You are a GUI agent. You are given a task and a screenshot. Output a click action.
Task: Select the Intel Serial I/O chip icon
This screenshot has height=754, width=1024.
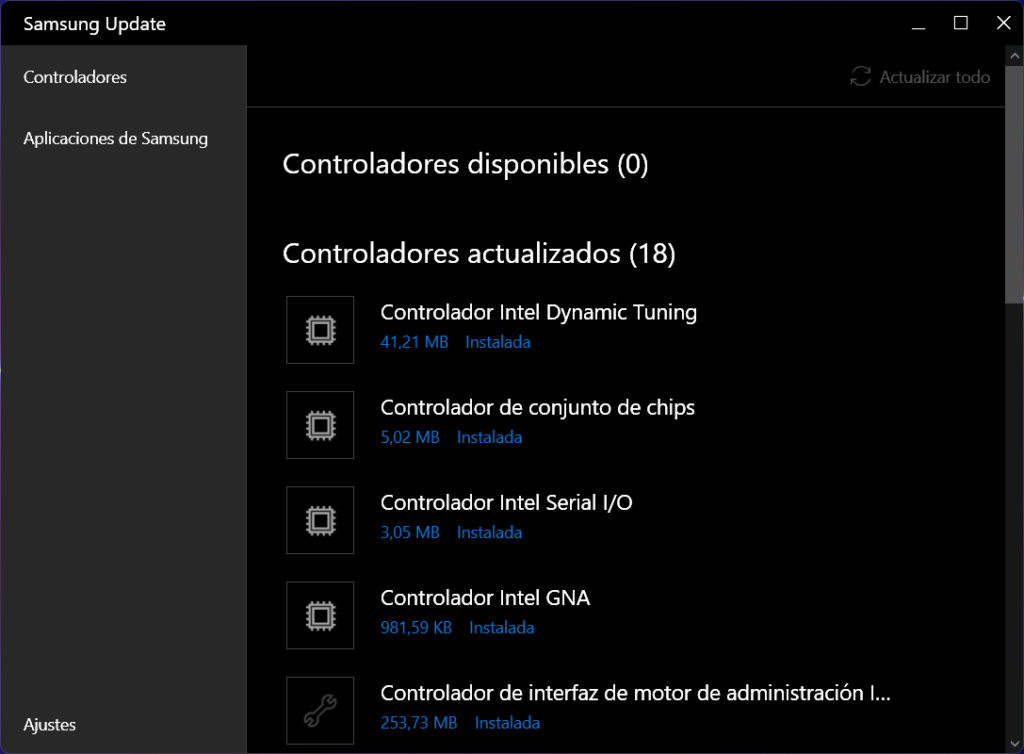tap(320, 520)
